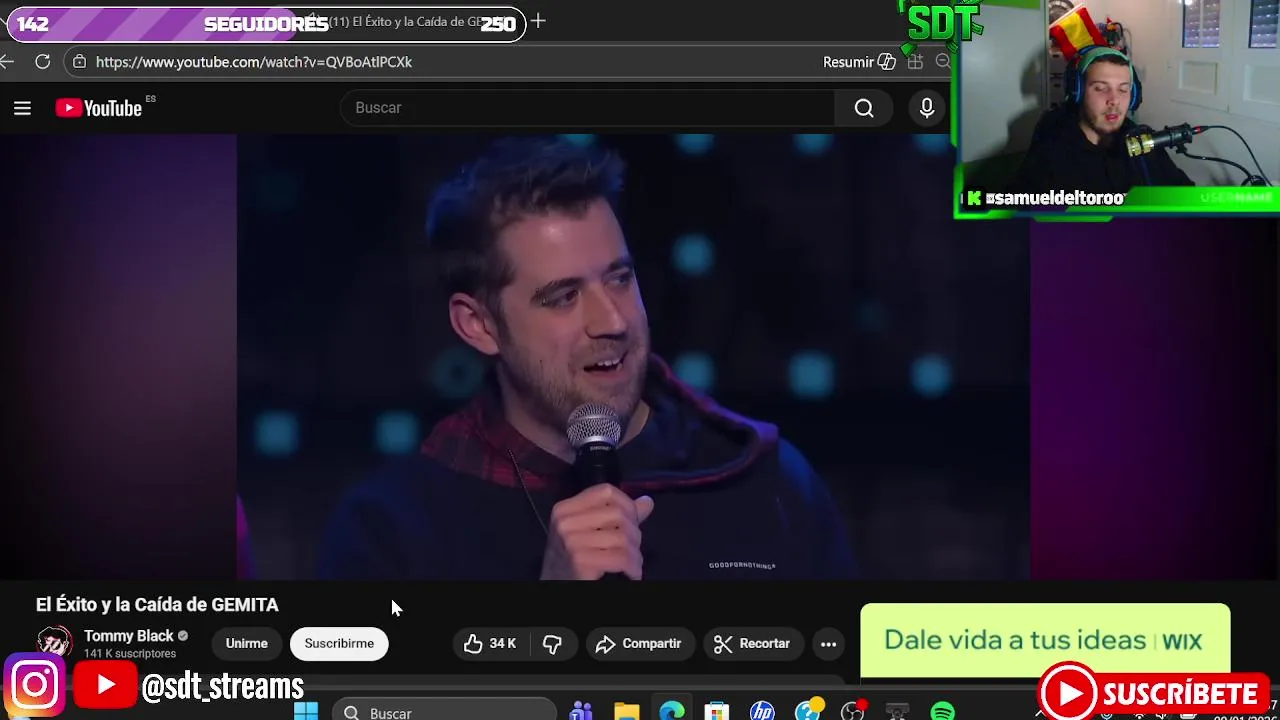Viewport: 1280px width, 720px height.
Task: Open the camera app icon in taskbar
Action: [x=898, y=712]
